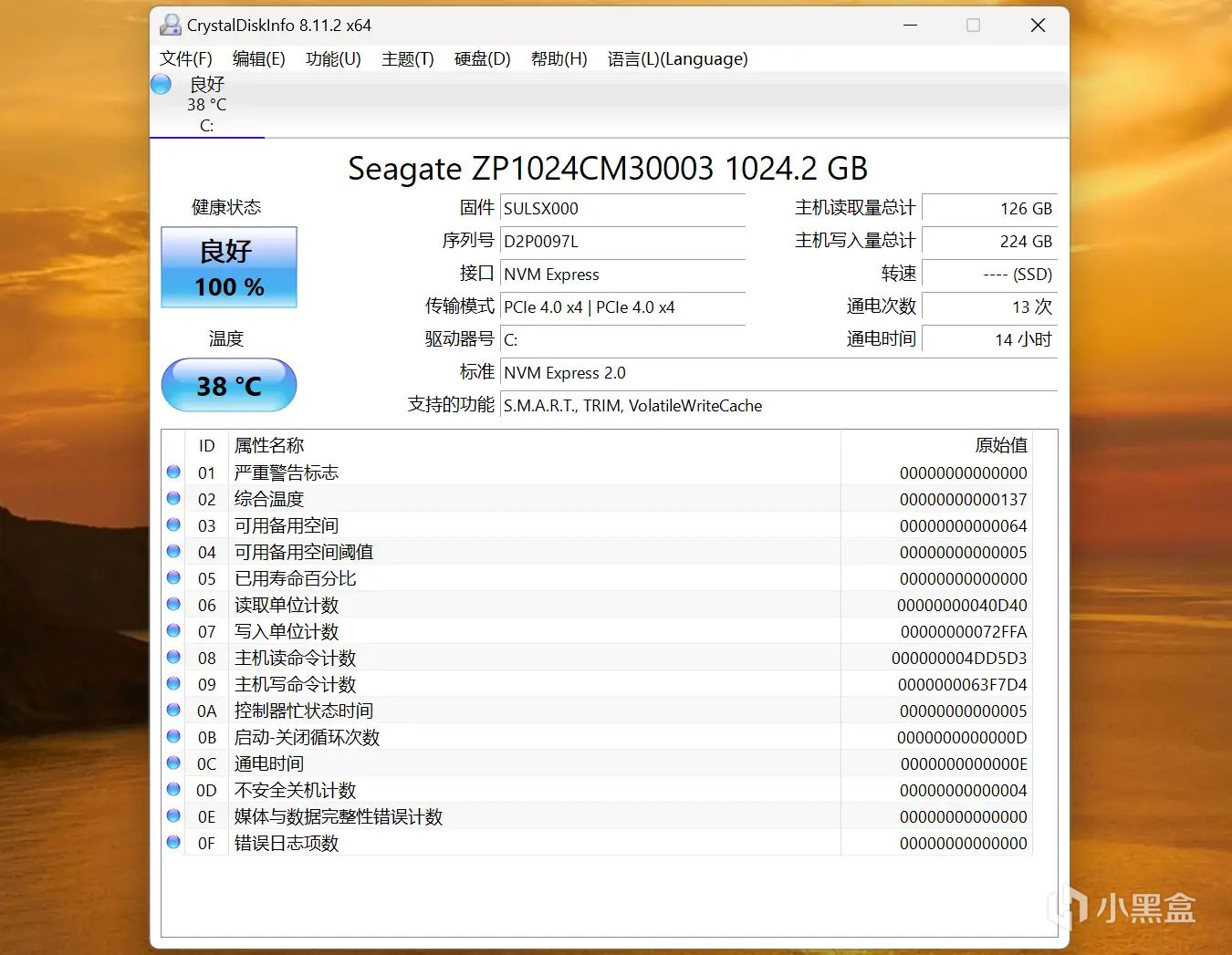Viewport: 1232px width, 955px height.
Task: Open the 语言(L)(Language) menu
Action: point(678,59)
